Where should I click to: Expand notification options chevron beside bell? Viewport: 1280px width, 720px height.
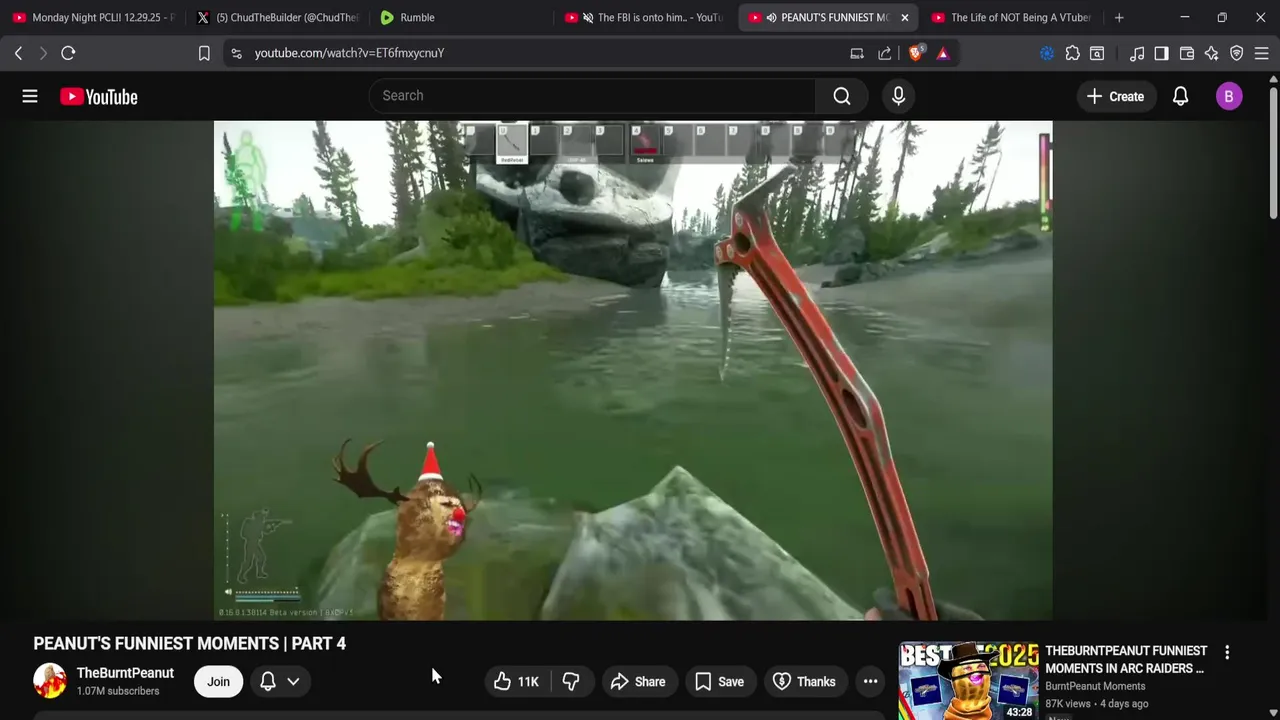click(x=293, y=682)
